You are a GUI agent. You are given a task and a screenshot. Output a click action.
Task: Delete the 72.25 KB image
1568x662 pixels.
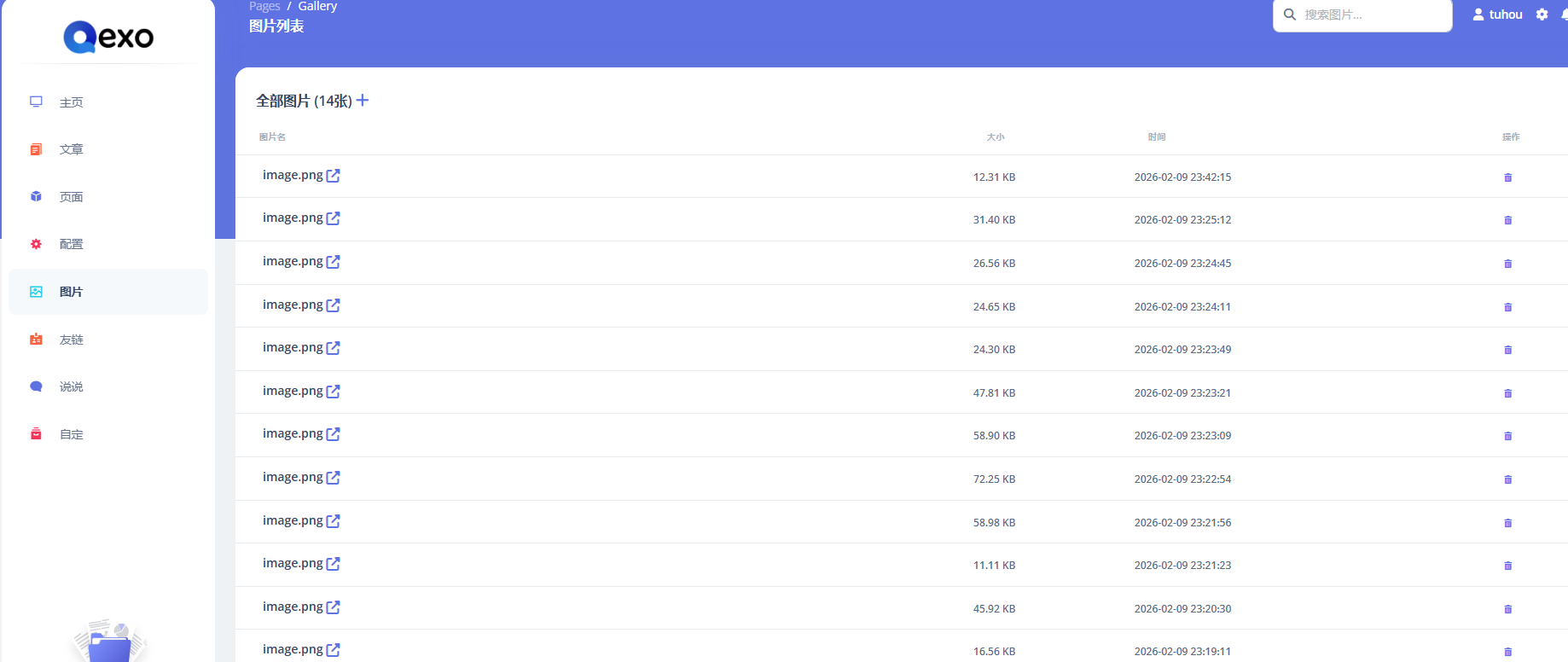(1507, 479)
